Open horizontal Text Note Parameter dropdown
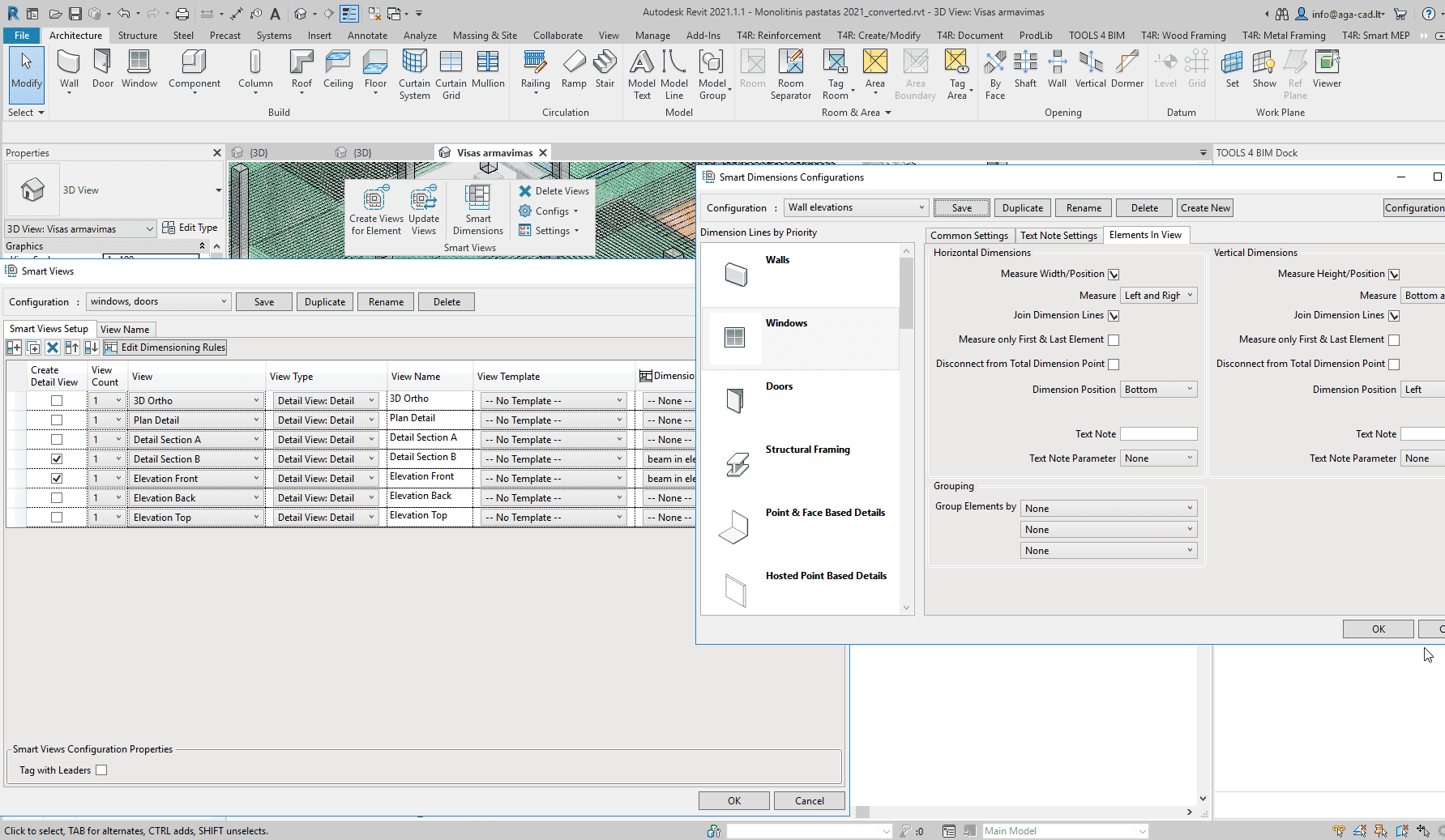1445x840 pixels. [x=1159, y=458]
